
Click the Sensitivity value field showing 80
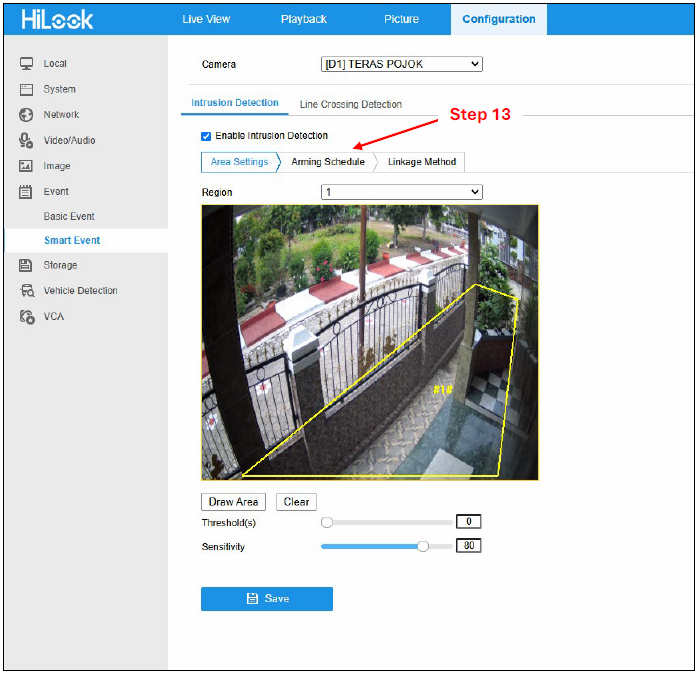coord(469,545)
